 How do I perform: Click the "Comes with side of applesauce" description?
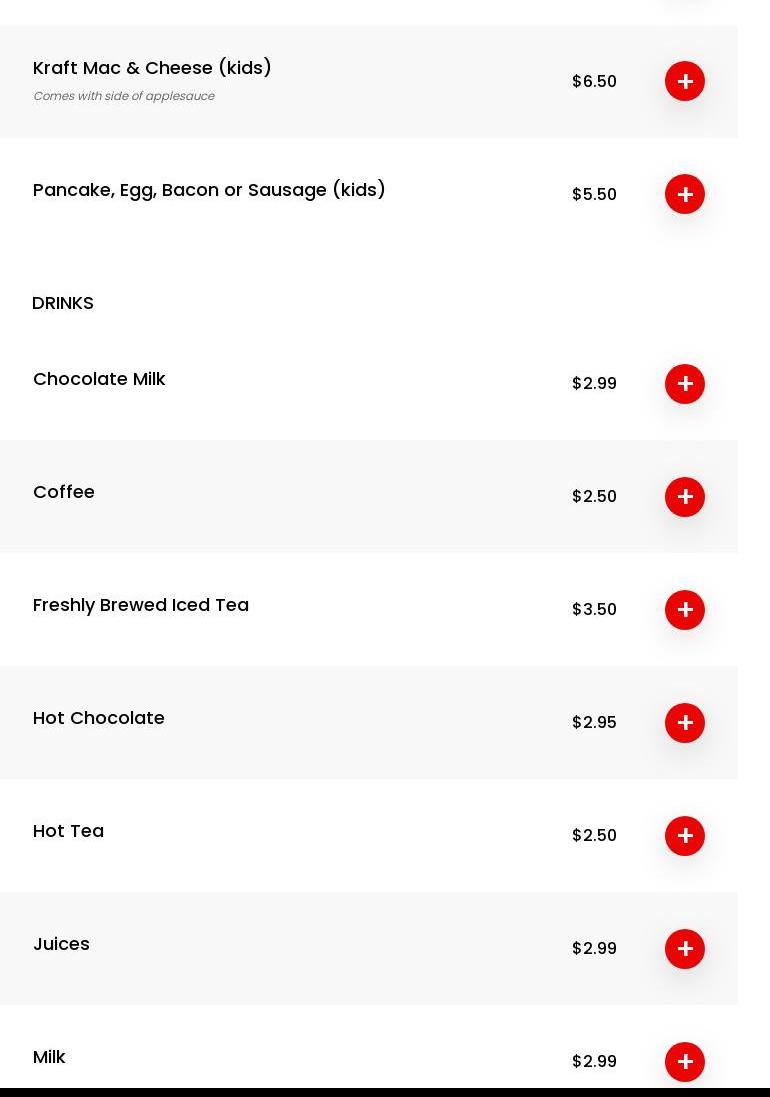(124, 96)
